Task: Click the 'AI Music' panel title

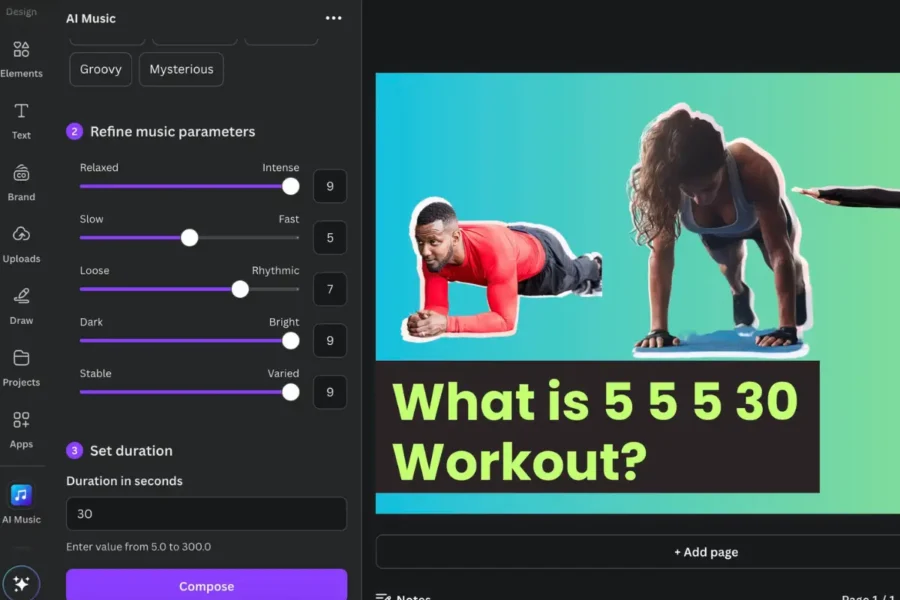Action: point(91,18)
